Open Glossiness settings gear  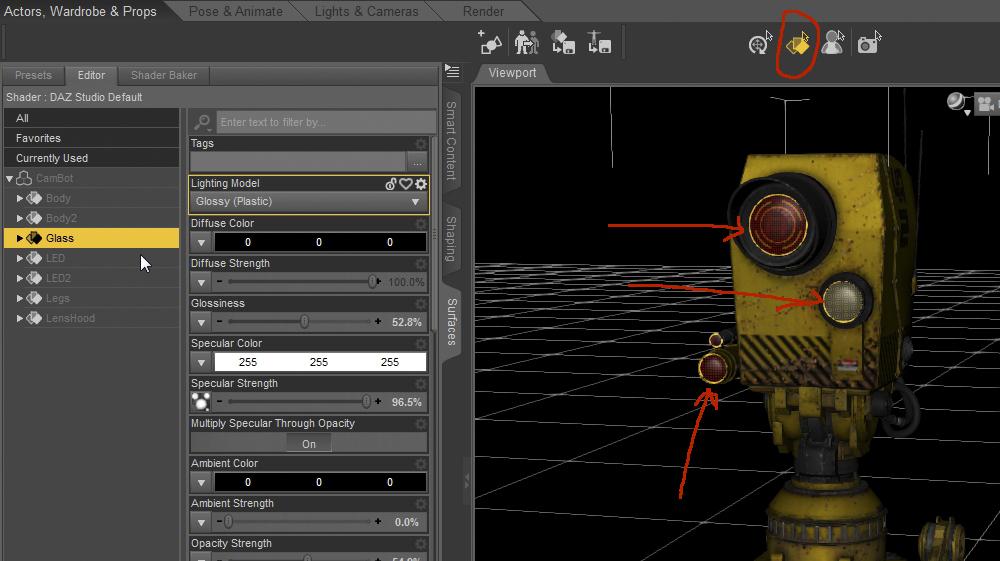(421, 304)
